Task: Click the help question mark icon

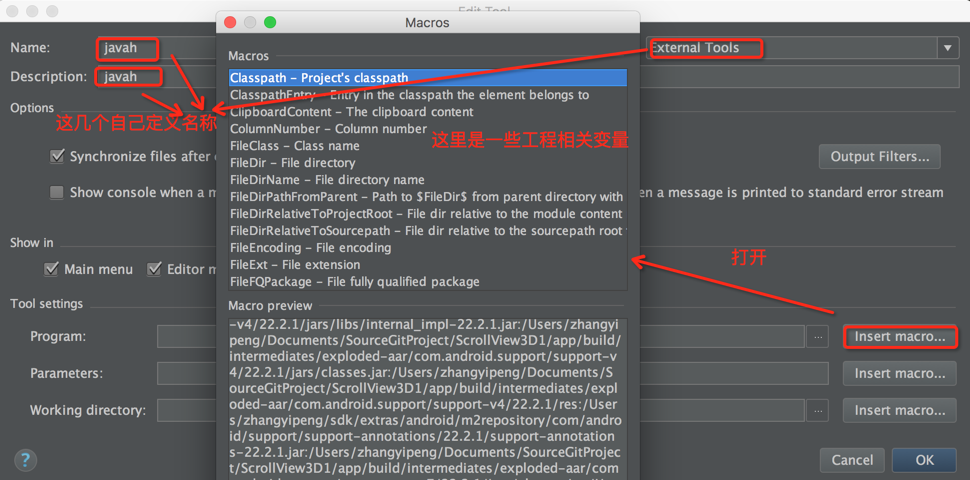Action: click(x=24, y=460)
